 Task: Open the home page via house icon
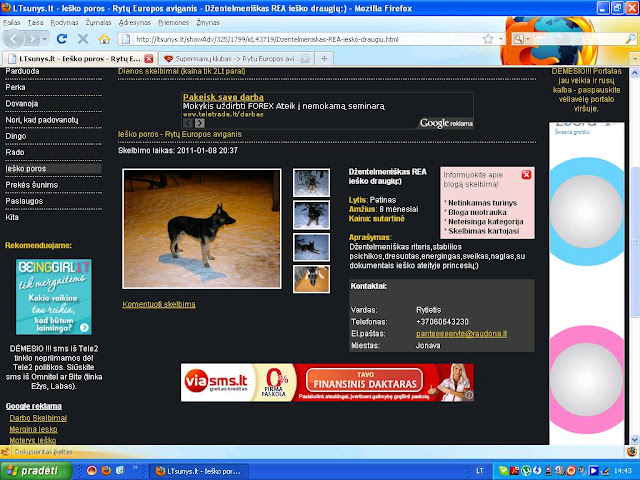tap(104, 39)
